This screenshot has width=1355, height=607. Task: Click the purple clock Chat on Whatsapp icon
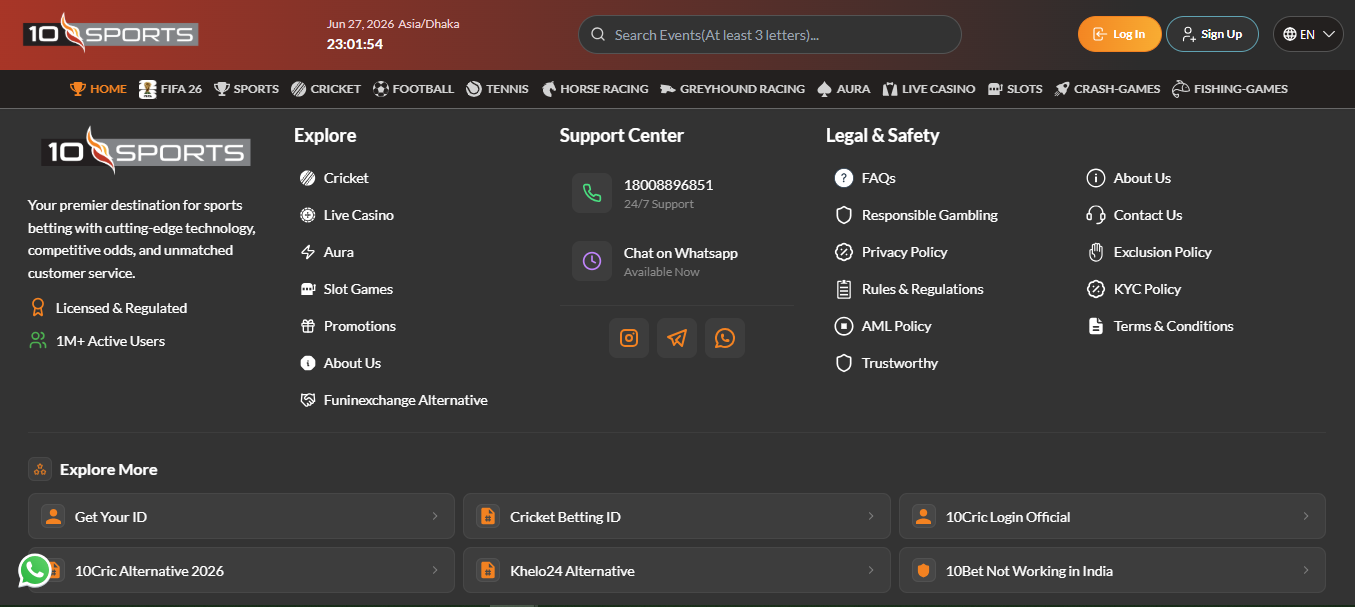tap(592, 261)
